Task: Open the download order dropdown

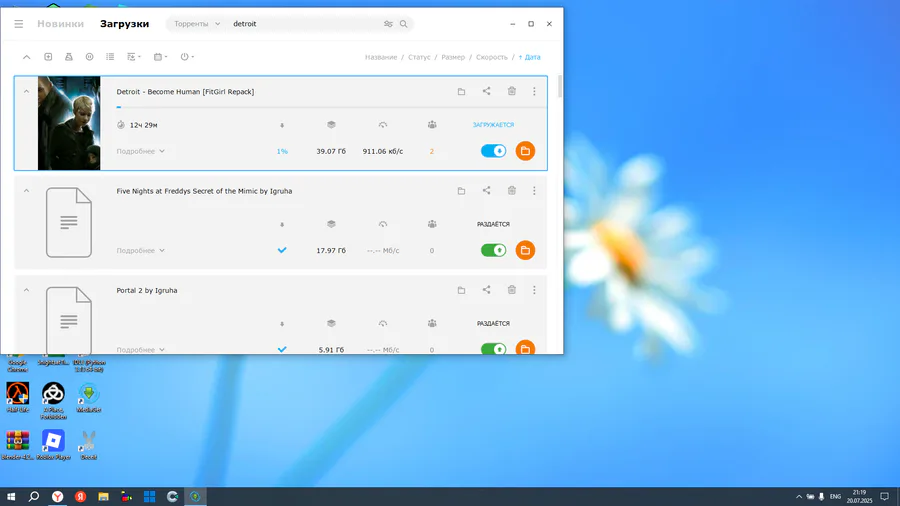Action: tap(134, 57)
